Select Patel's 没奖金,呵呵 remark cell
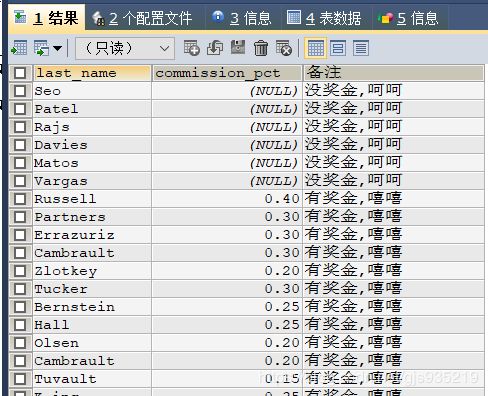This screenshot has height=396, width=488. coord(394,109)
